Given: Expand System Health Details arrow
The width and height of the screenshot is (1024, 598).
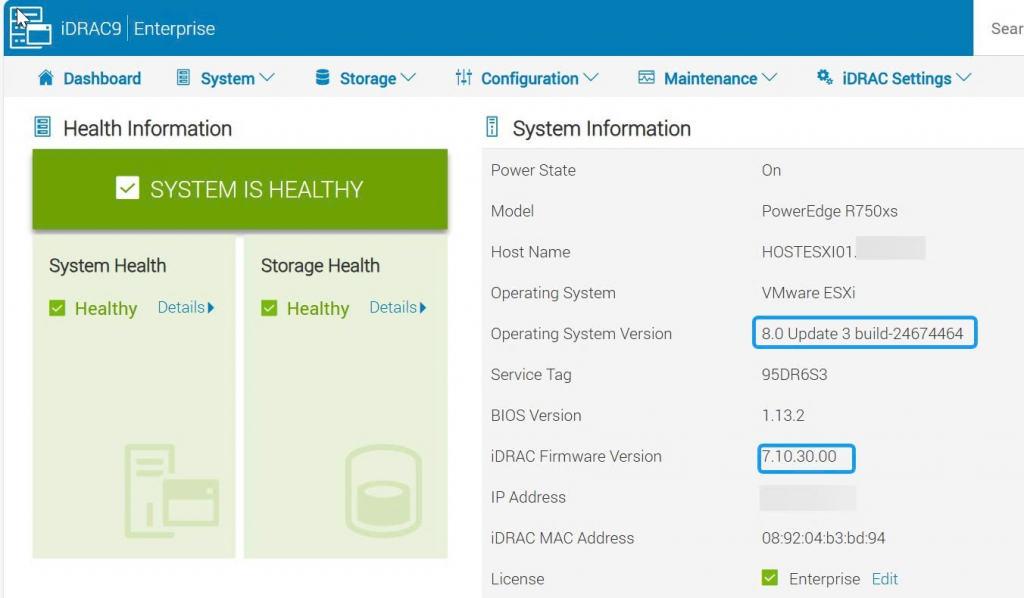Looking at the screenshot, I should tap(211, 307).
